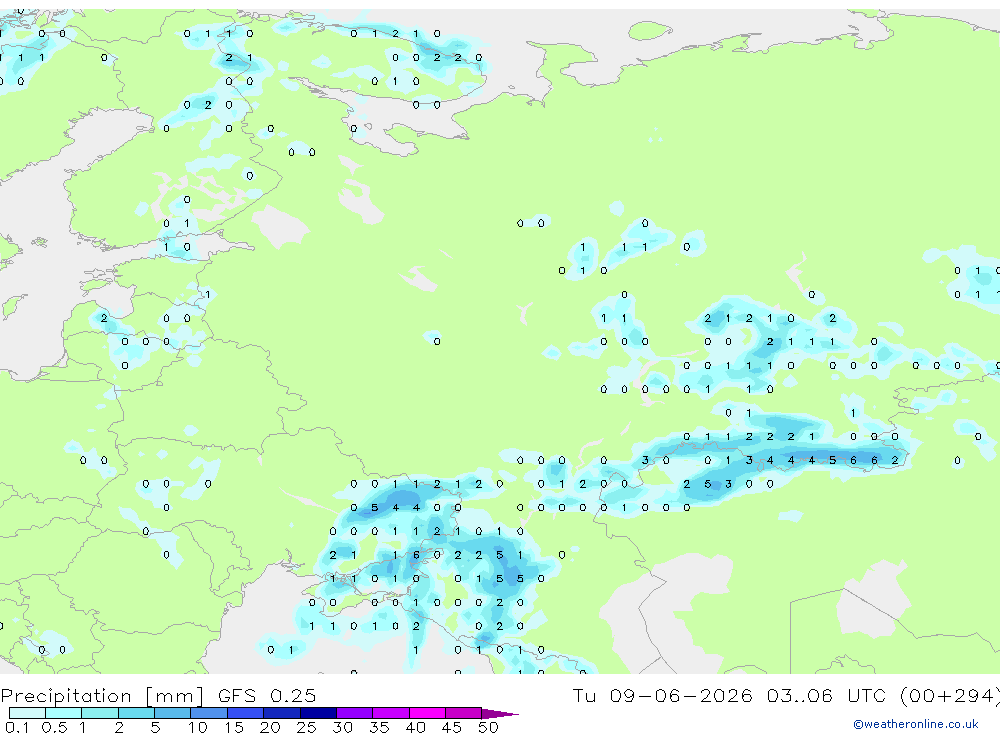Click the 'Precipitation [mm]' title text
Screen dimensions: 1000x733
point(102,695)
